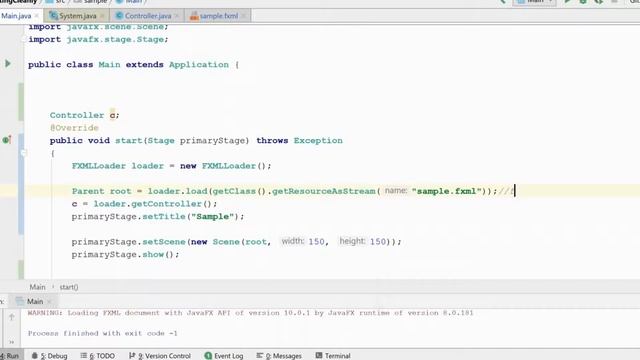
Task: Click the 'javafx.stage.Stage' import statement
Action: pyautogui.click(x=98, y=39)
